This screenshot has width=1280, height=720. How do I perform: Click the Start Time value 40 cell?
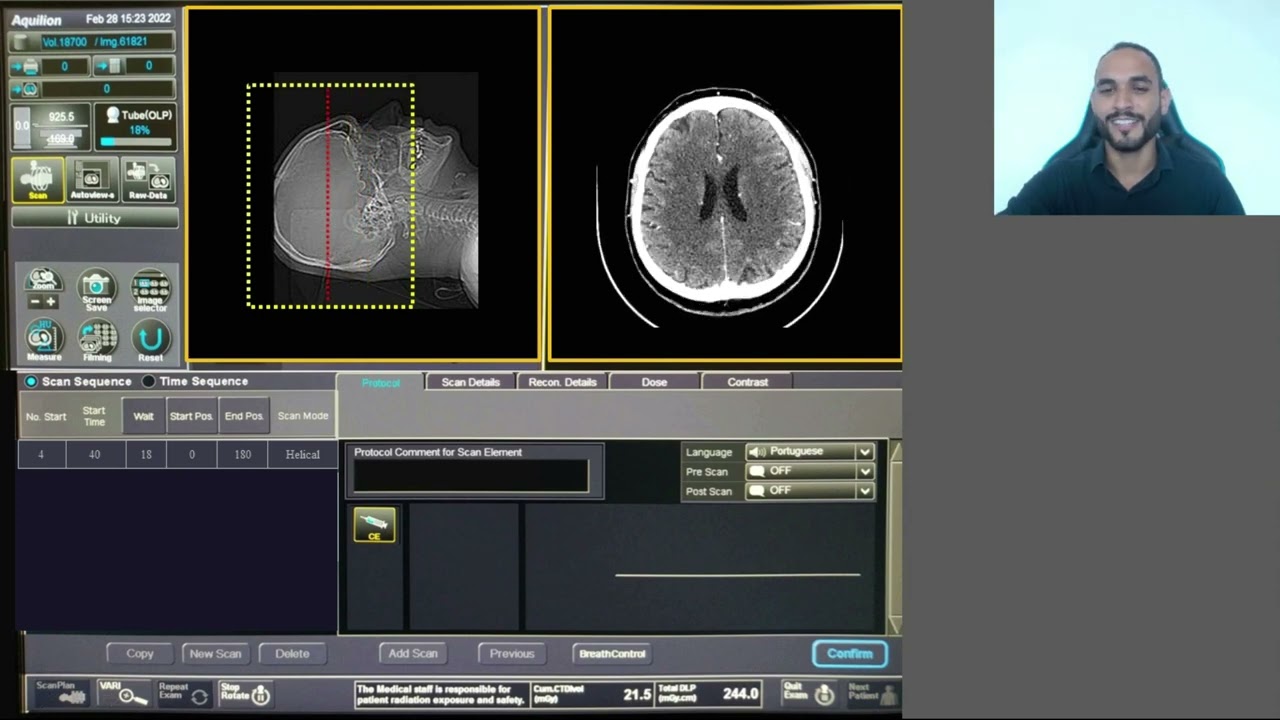coord(94,454)
